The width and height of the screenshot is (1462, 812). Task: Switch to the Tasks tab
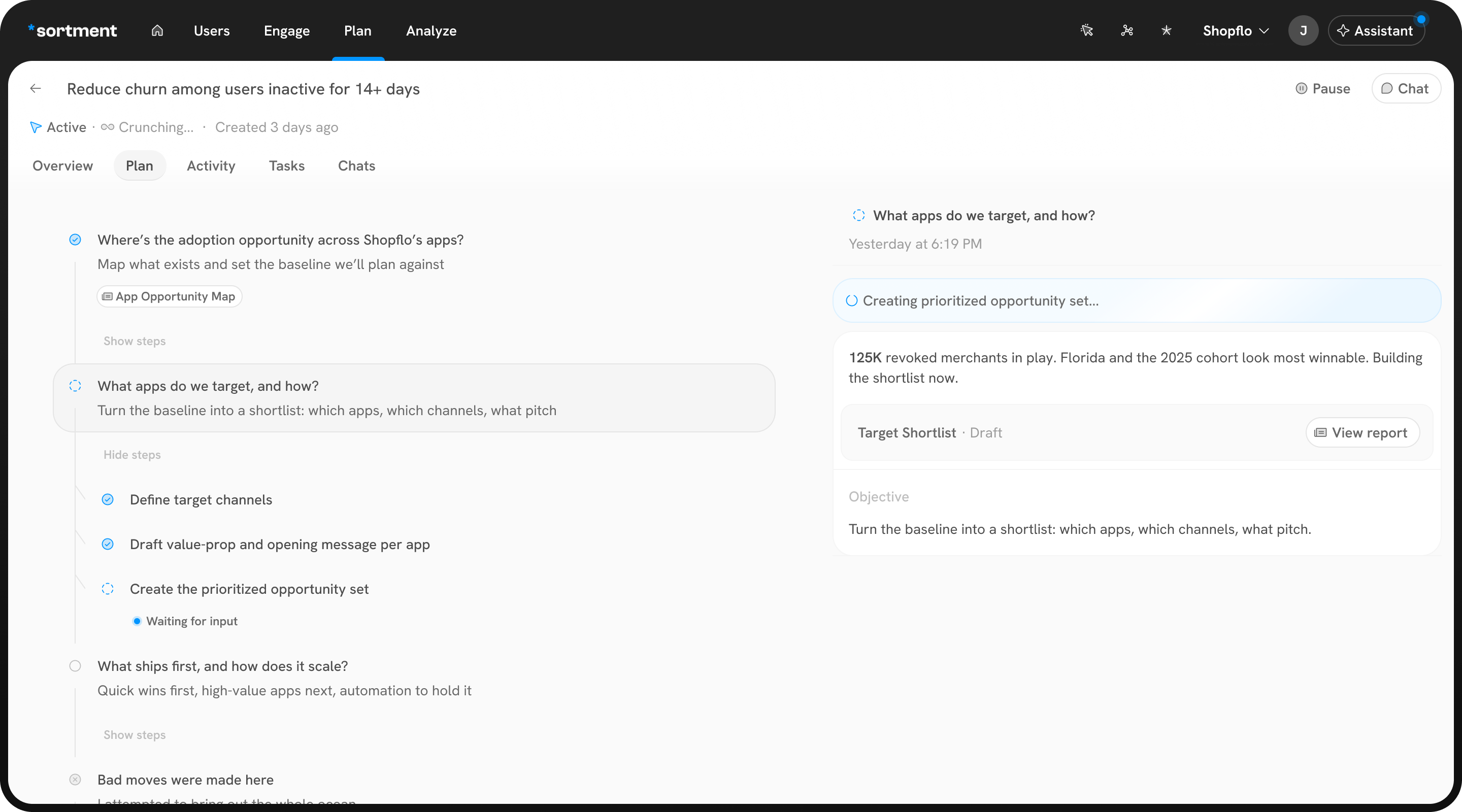pyautogui.click(x=287, y=165)
